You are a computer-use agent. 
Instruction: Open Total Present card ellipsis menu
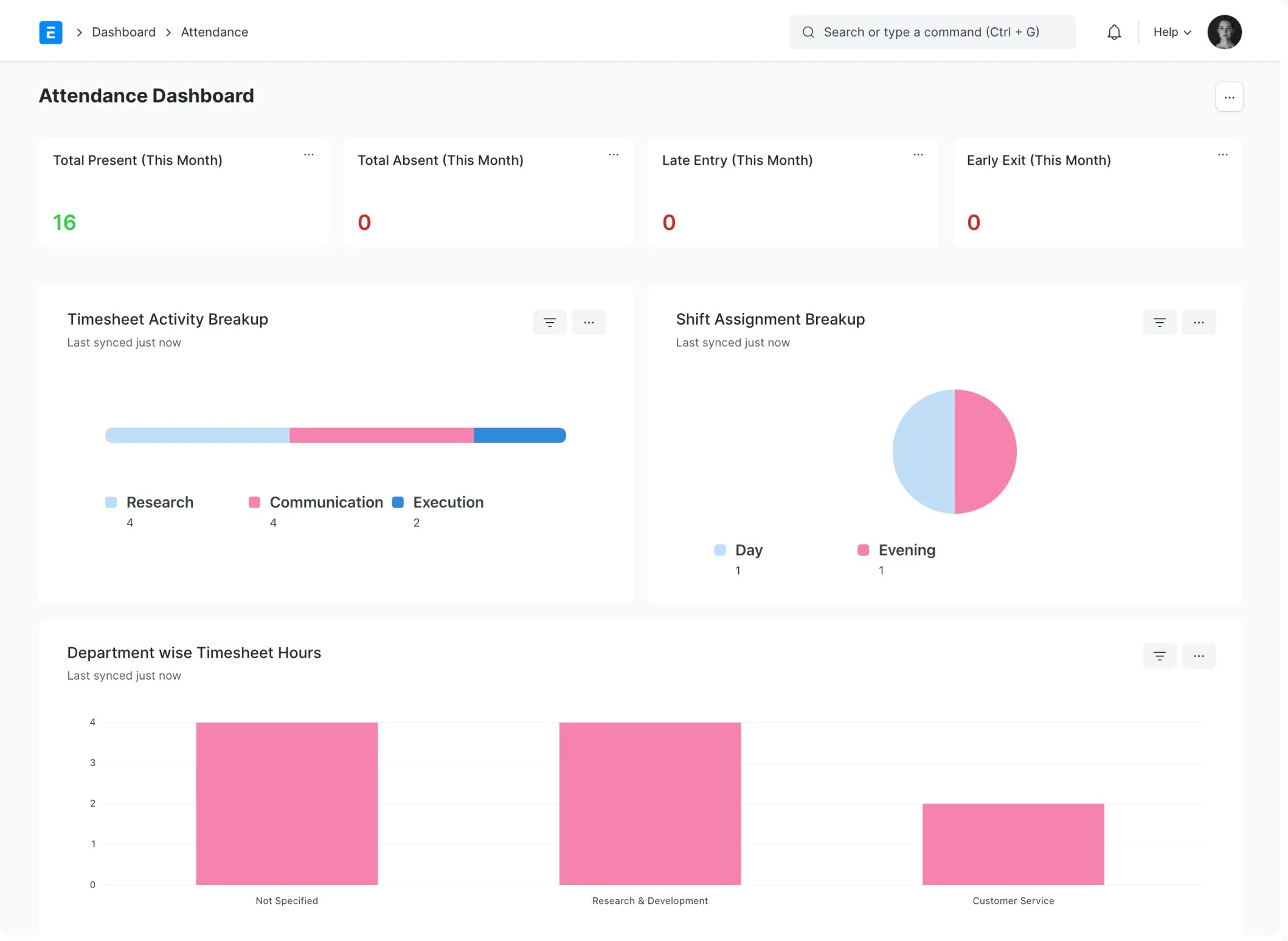[309, 155]
